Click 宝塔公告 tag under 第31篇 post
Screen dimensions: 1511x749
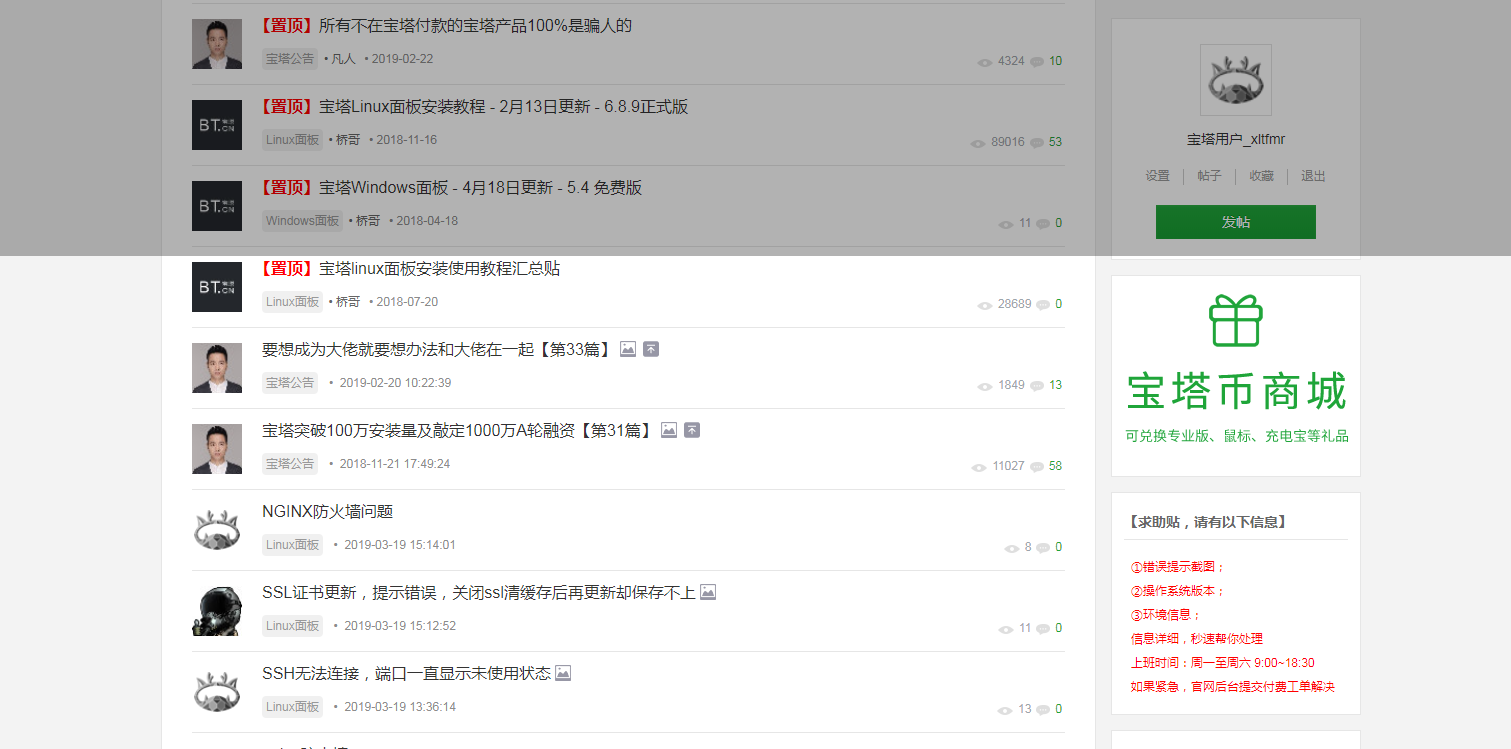pyautogui.click(x=290, y=464)
